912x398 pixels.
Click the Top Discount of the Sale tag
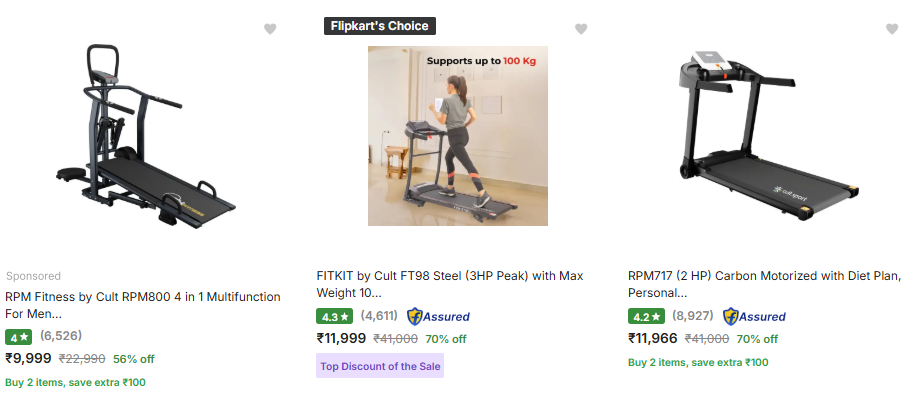pyautogui.click(x=380, y=366)
